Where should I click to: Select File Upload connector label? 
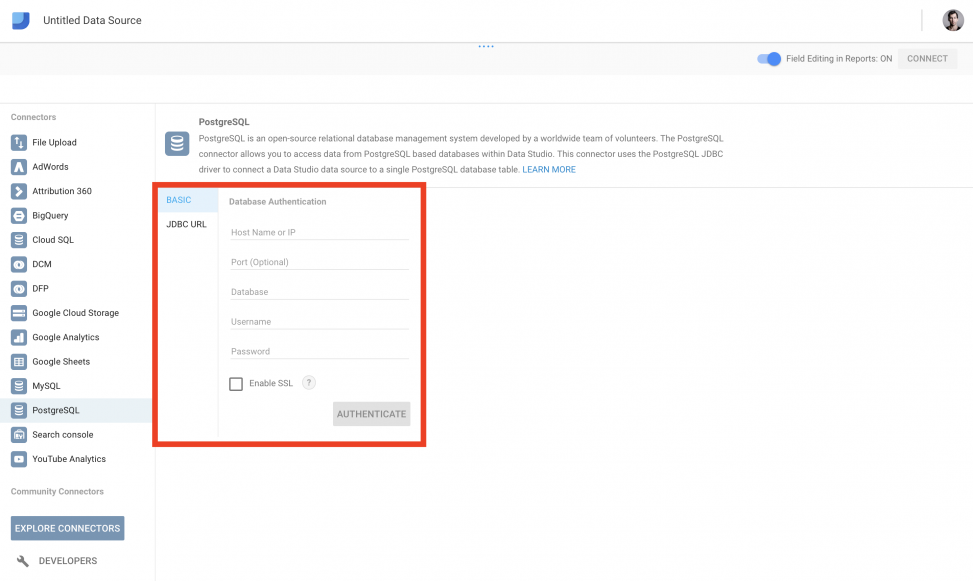tap(55, 142)
